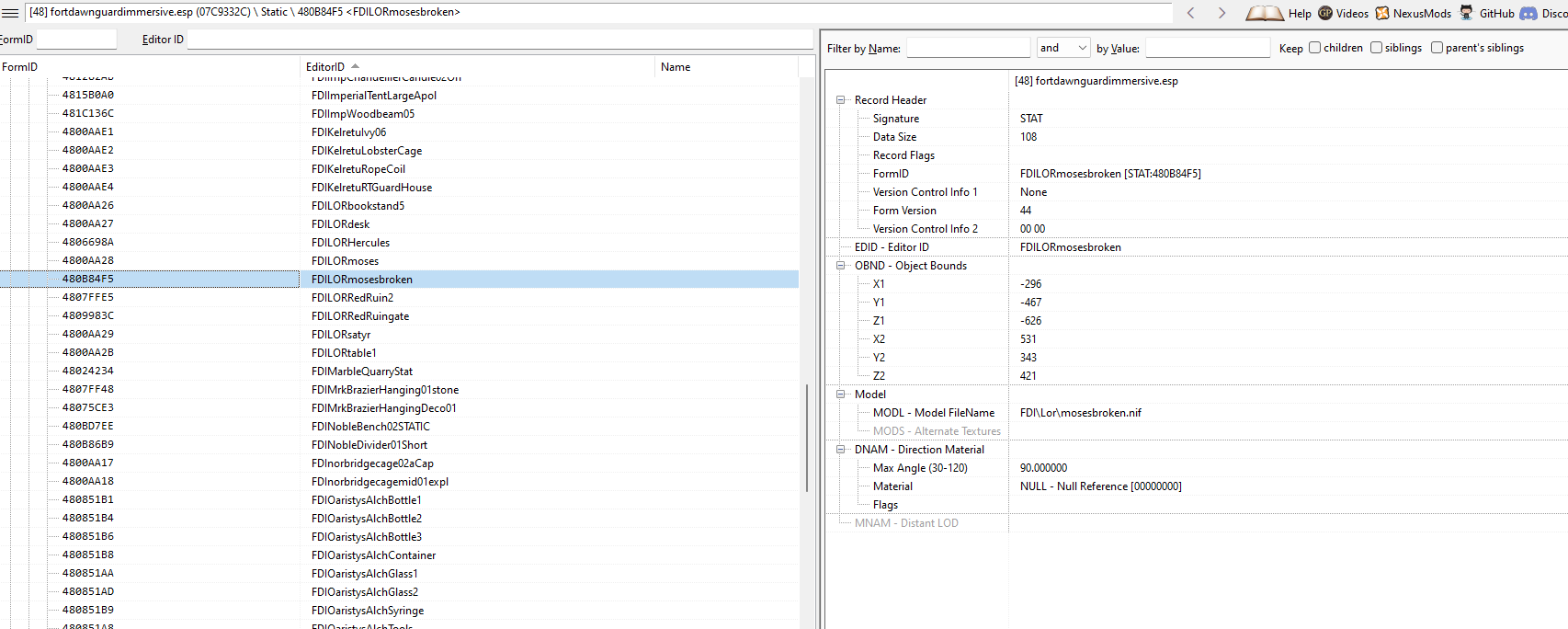Image resolution: width=1568 pixels, height=629 pixels.
Task: Open the 'and' filter operator dropdown
Action: coord(1063,48)
